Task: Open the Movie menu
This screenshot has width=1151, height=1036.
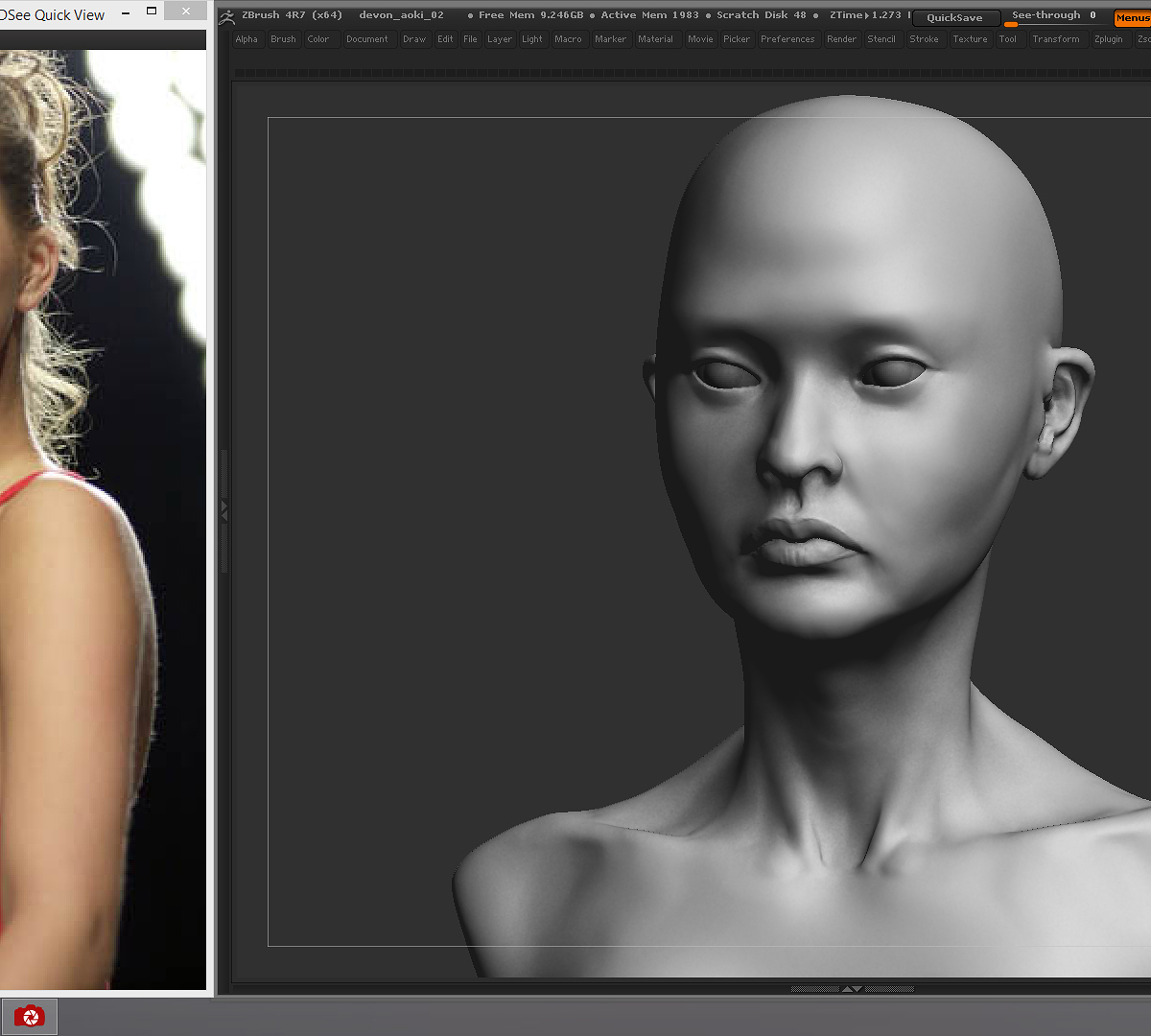Action: (700, 39)
